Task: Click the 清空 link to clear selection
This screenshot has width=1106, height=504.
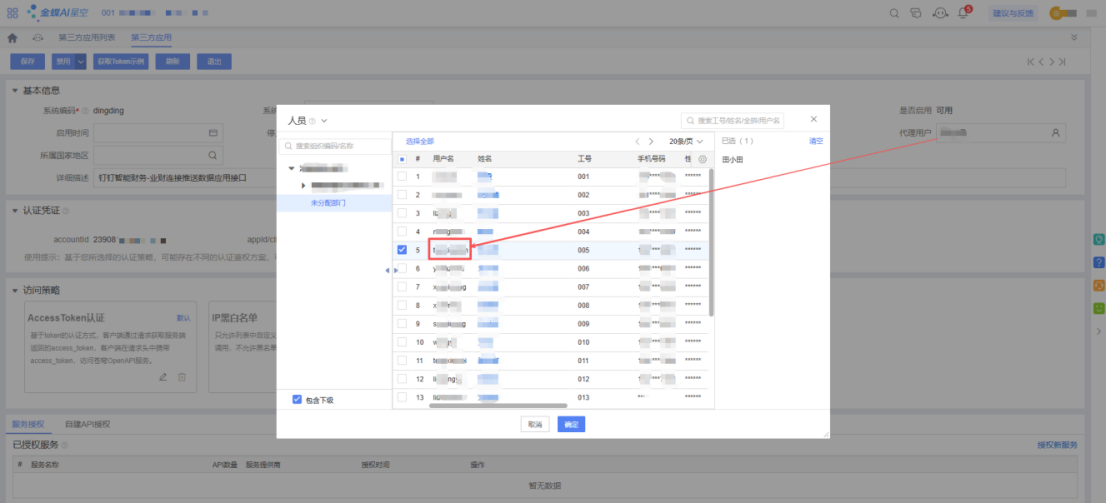Action: [815, 141]
